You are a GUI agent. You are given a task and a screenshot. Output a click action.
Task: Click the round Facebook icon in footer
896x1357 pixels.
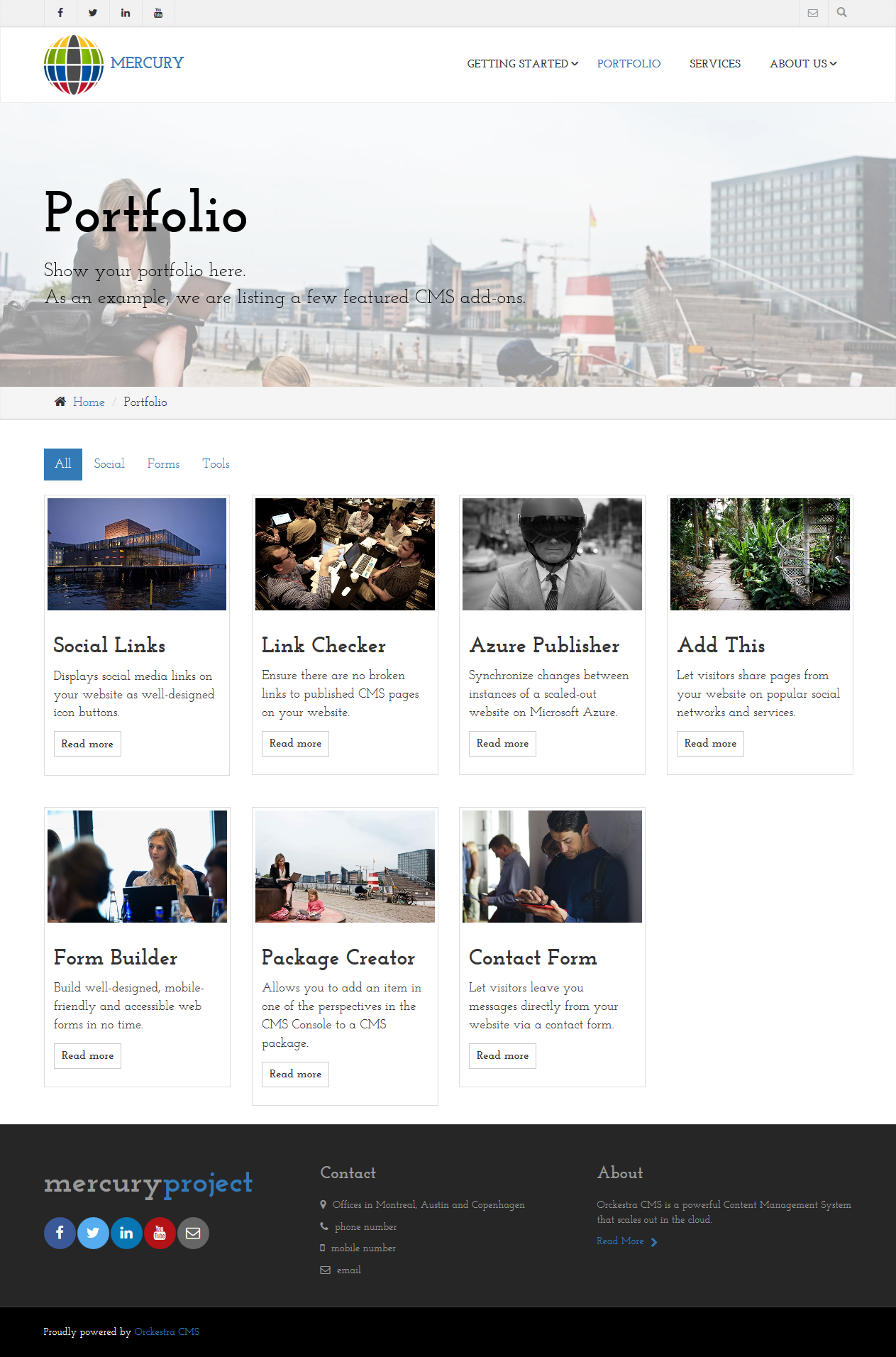click(60, 1233)
